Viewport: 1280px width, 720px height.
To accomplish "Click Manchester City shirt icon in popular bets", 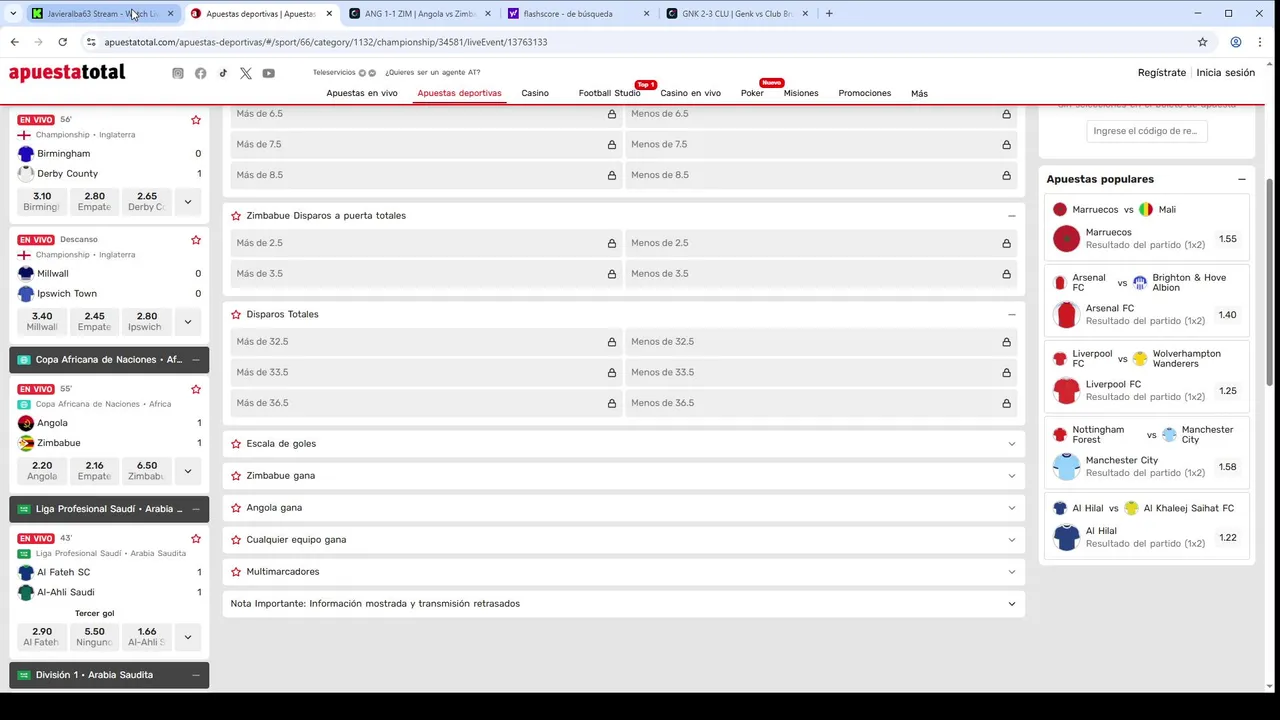I will coord(1067,466).
